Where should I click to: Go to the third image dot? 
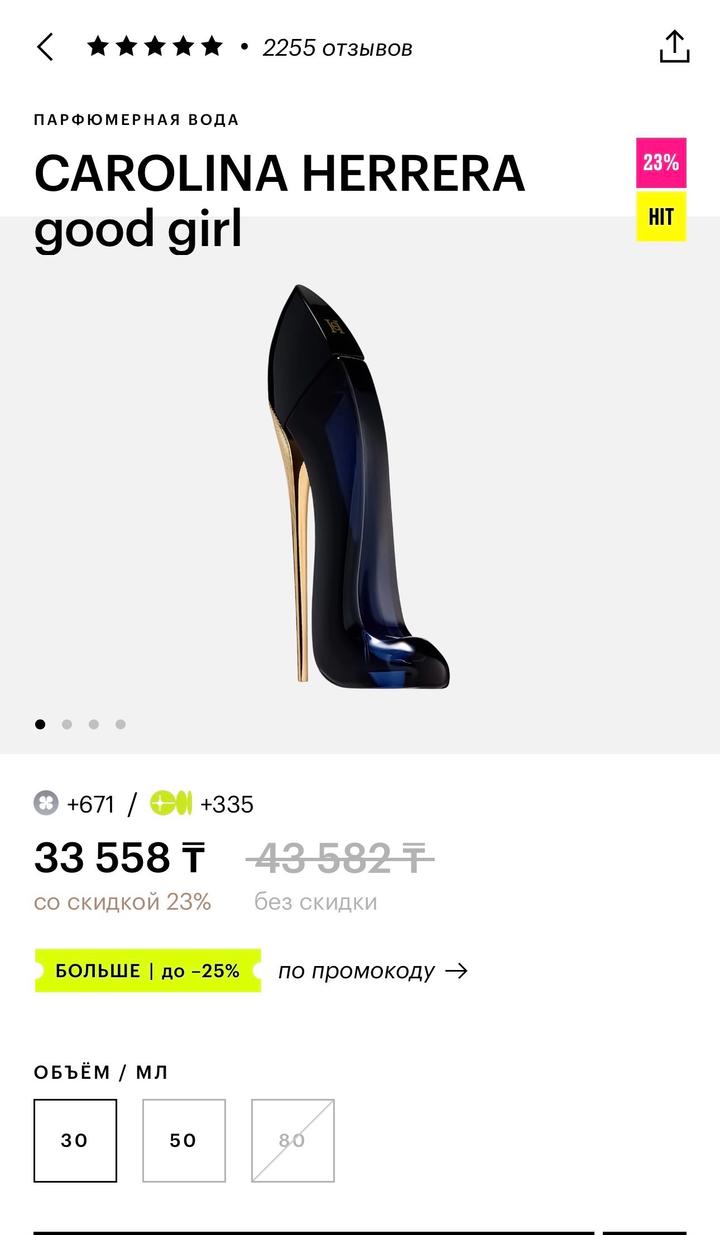[x=94, y=724]
